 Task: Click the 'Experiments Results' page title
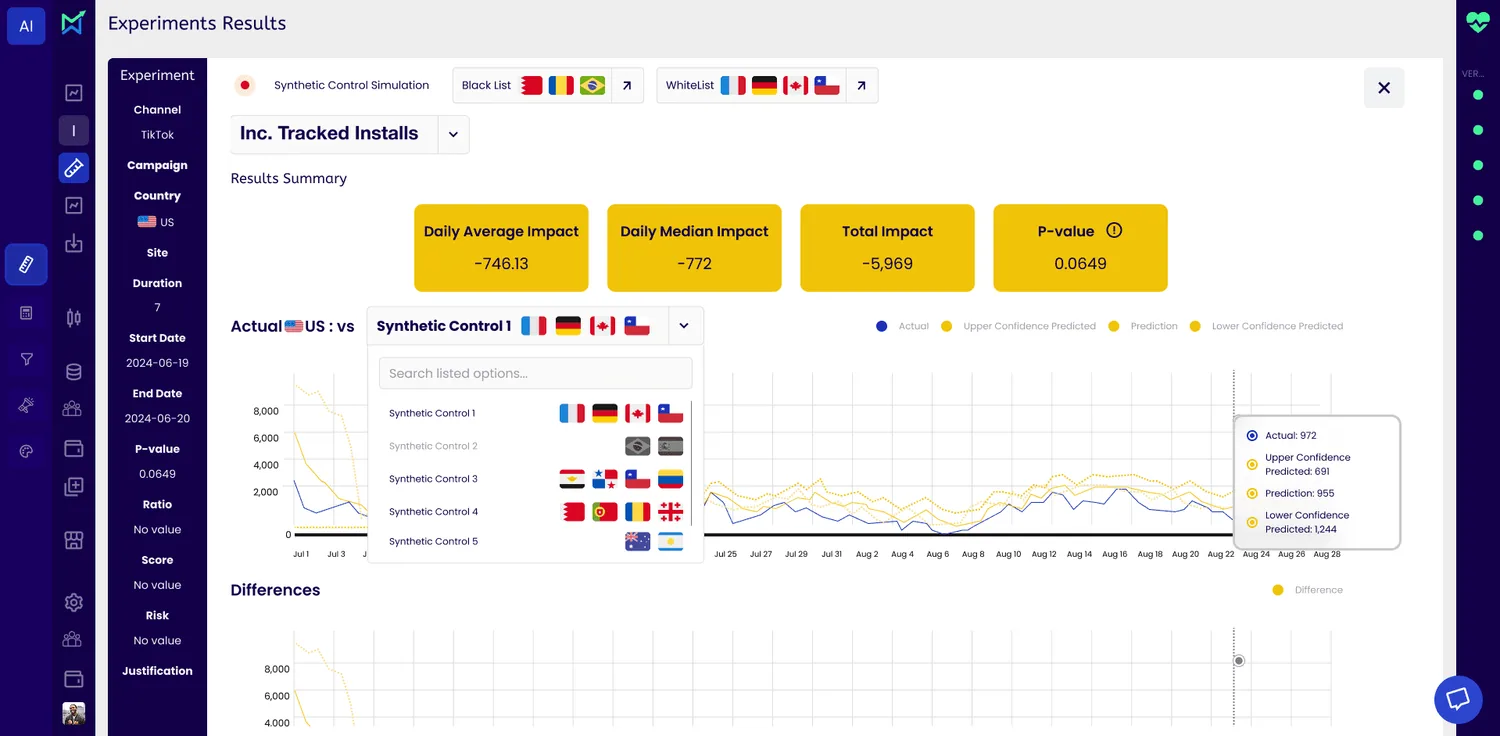click(197, 24)
